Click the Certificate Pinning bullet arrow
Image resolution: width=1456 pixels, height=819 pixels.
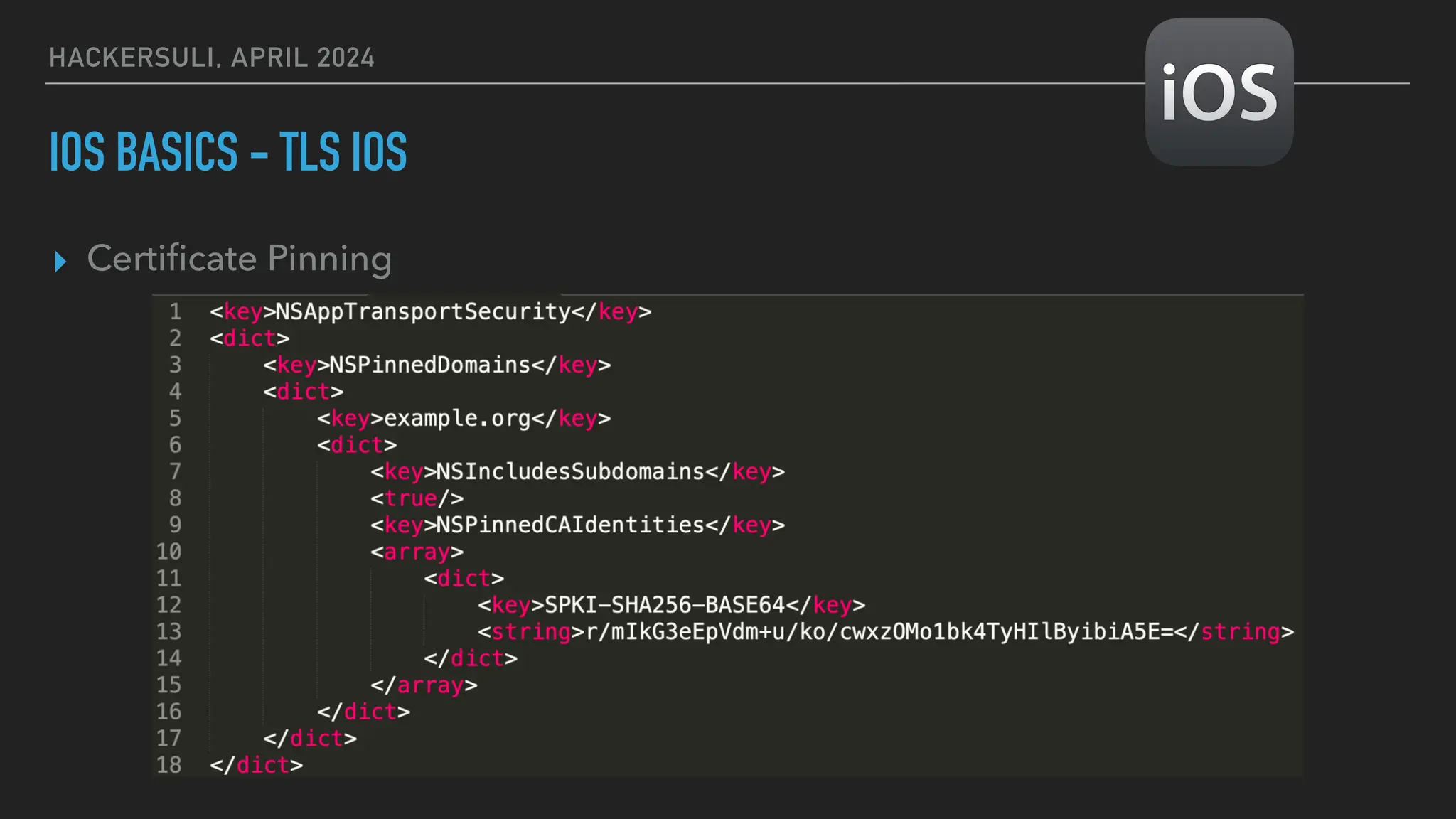60,262
